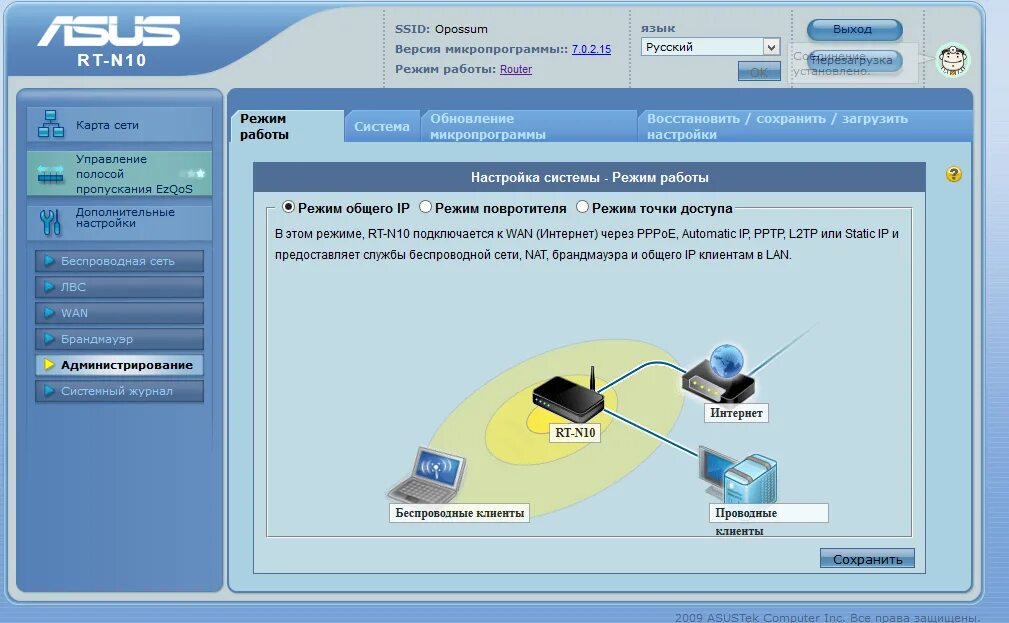The height and width of the screenshot is (623, 1009).
Task: Click the Настройка системы - Режим работы header
Action: (x=589, y=177)
